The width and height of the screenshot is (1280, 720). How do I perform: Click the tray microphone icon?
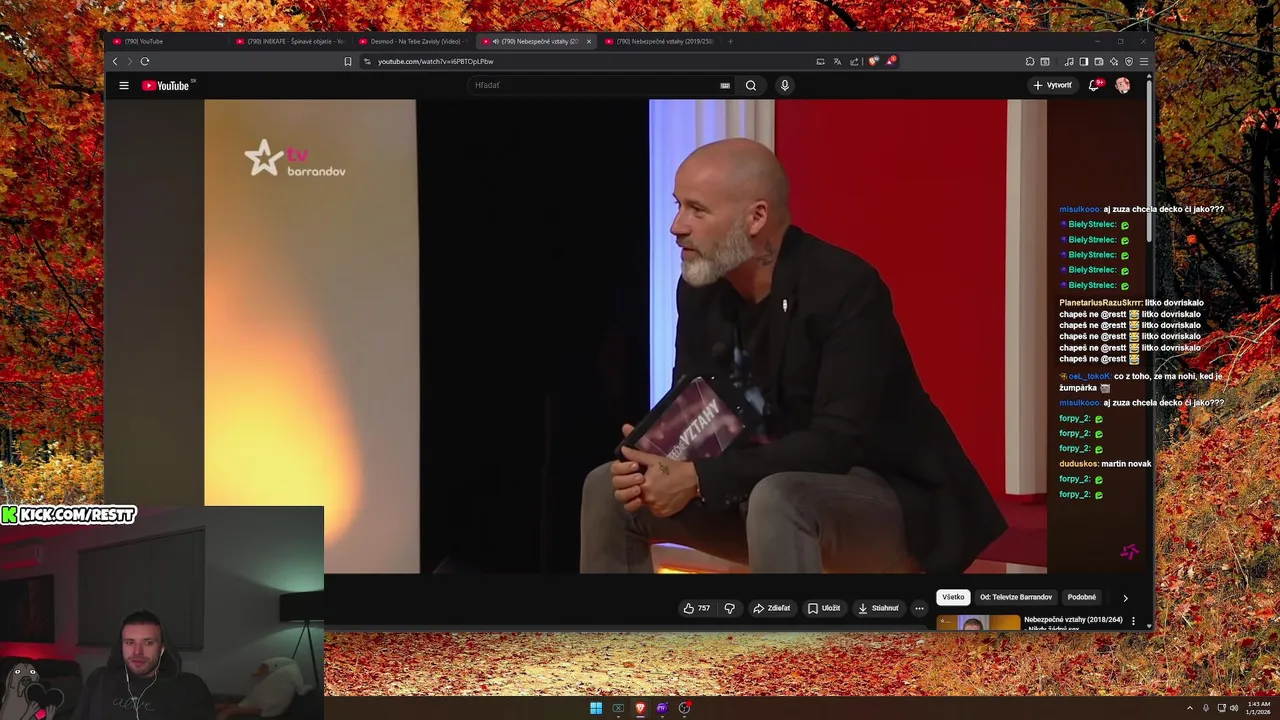tap(1206, 708)
